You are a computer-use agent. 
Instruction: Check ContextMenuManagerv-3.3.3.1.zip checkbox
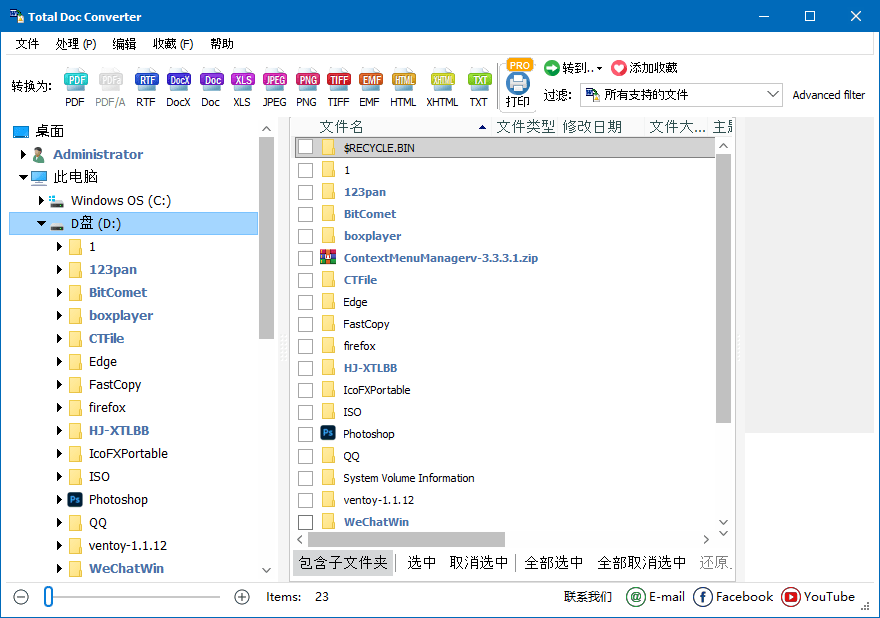coord(305,258)
